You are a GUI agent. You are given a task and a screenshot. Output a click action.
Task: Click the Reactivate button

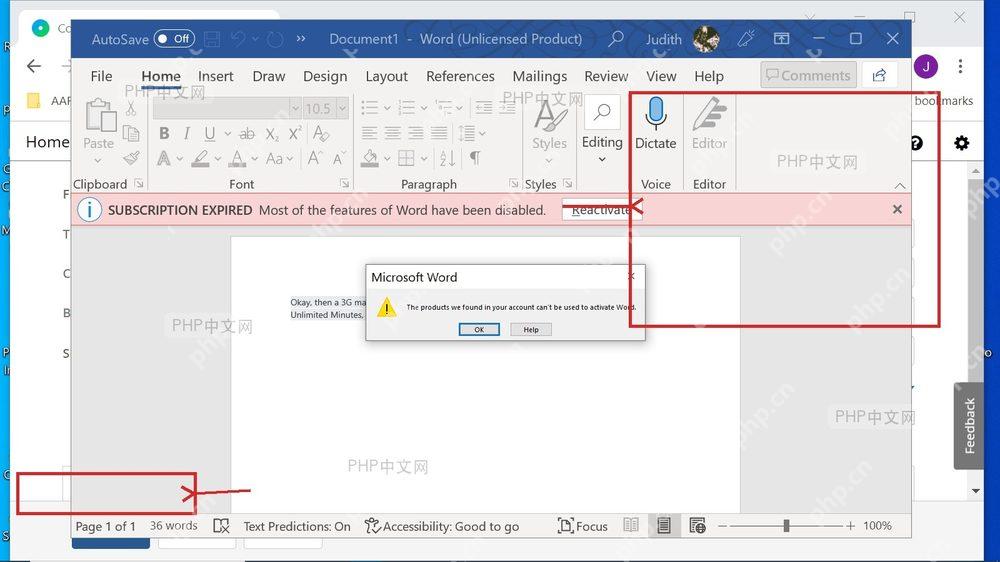coord(601,210)
